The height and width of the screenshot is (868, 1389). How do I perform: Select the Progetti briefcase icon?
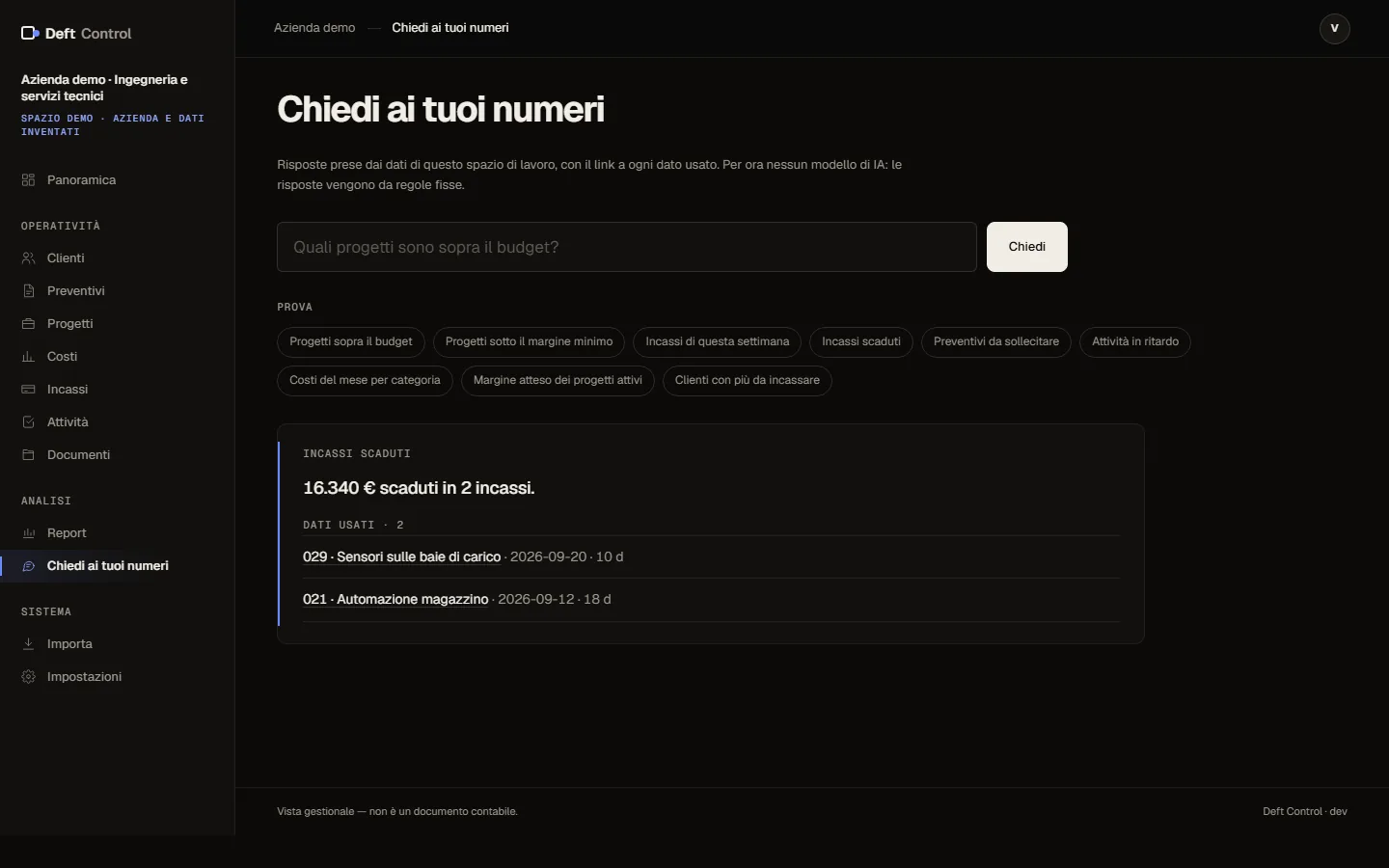(29, 324)
